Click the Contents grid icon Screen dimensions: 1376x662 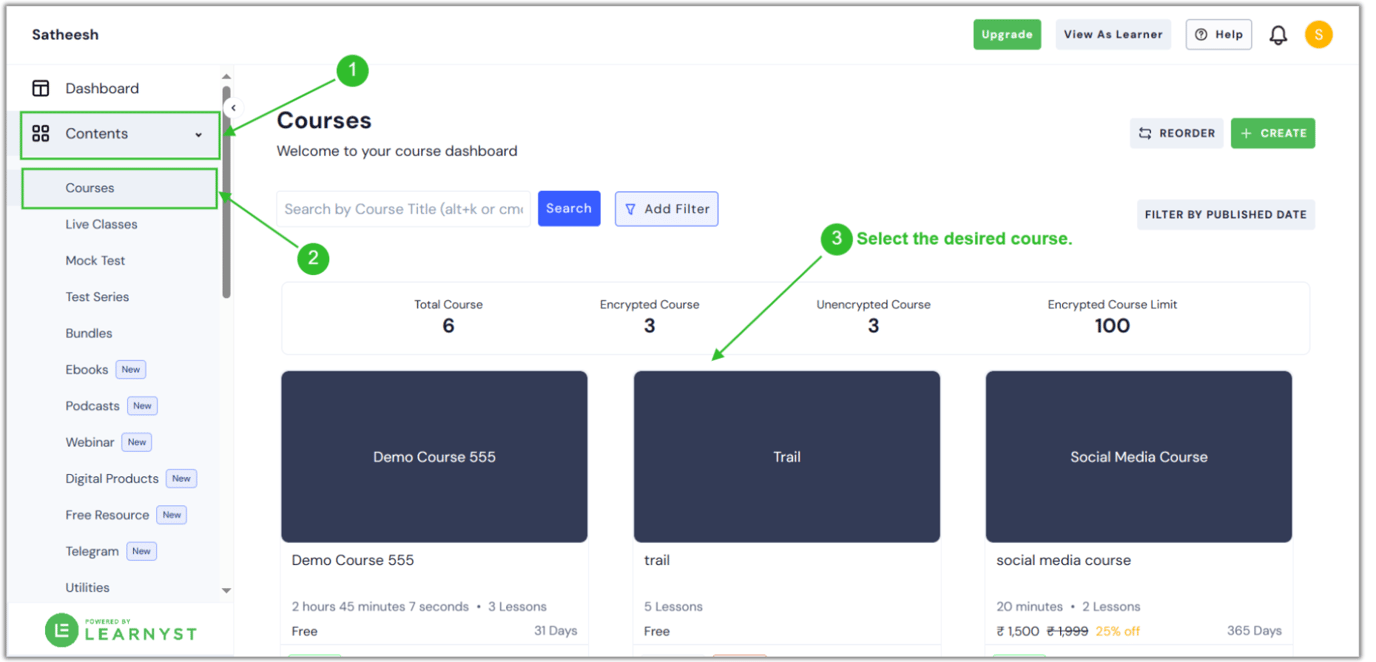tap(40, 133)
